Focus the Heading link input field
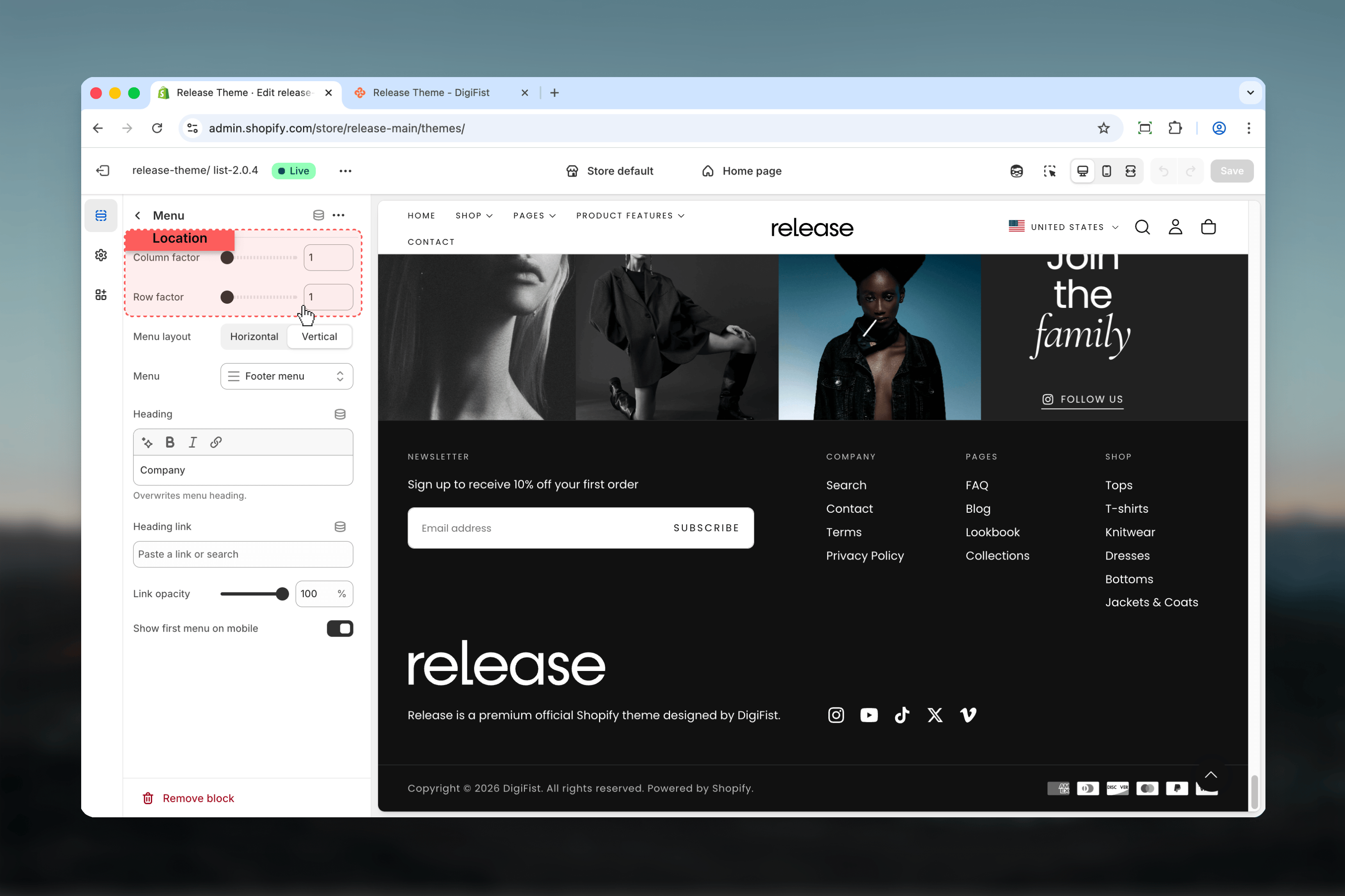The width and height of the screenshot is (1345, 896). click(243, 554)
